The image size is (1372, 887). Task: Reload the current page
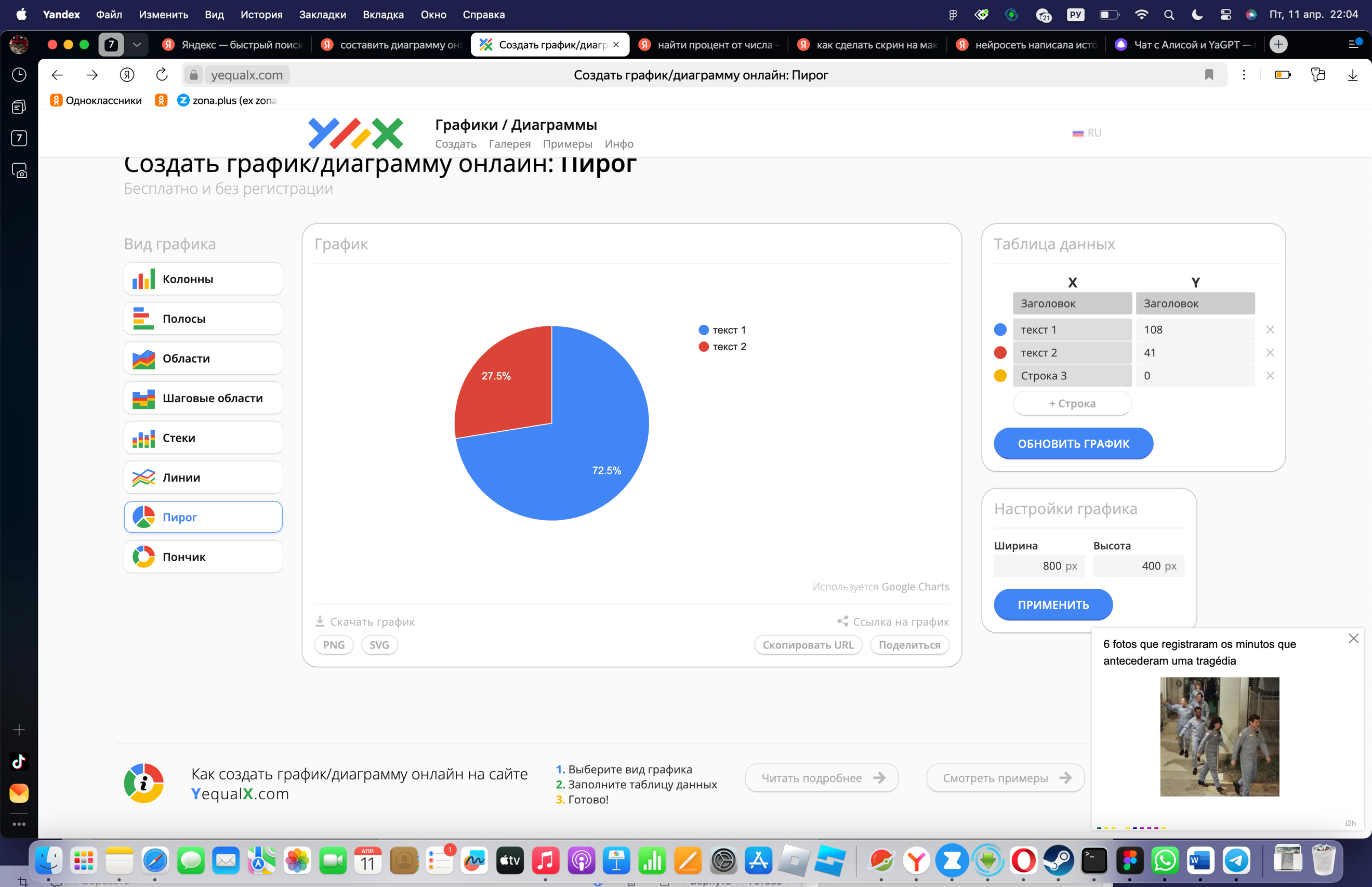pos(162,75)
